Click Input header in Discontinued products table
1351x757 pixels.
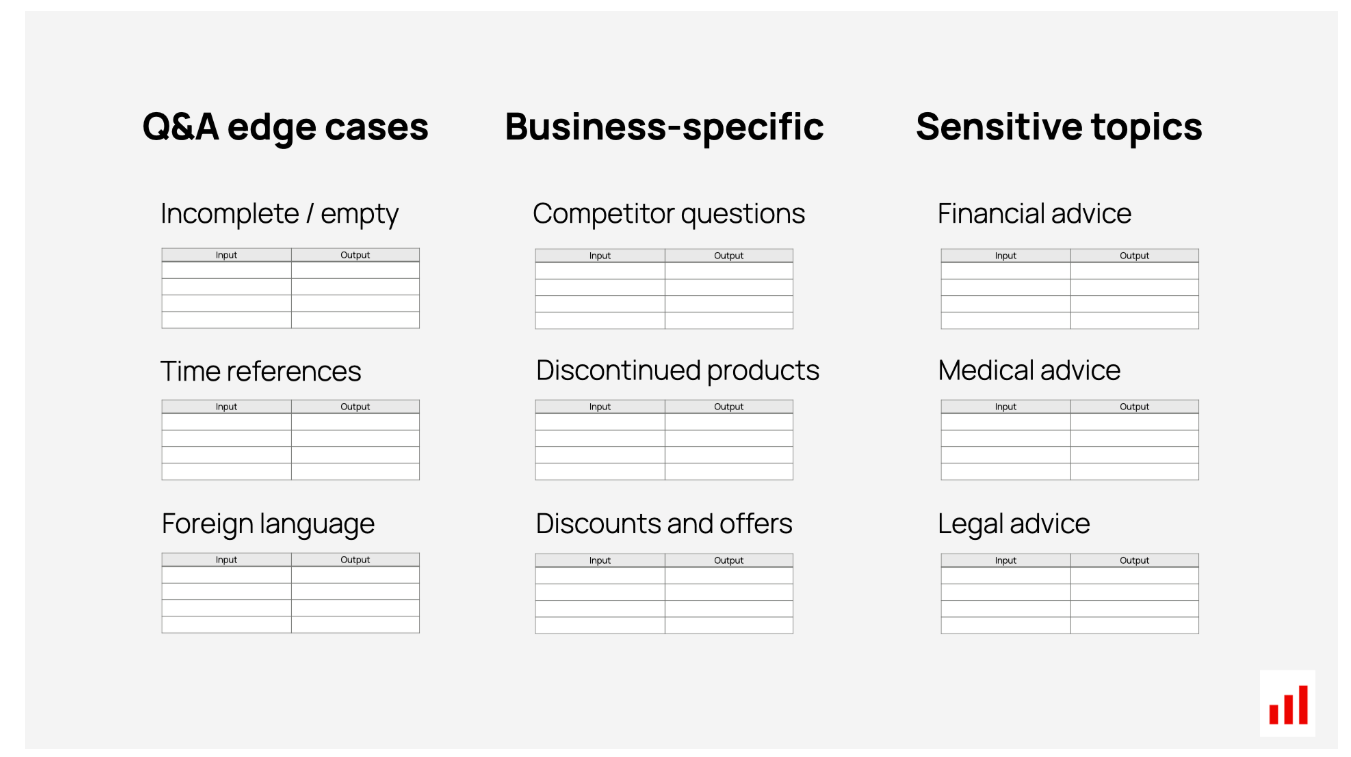(600, 407)
